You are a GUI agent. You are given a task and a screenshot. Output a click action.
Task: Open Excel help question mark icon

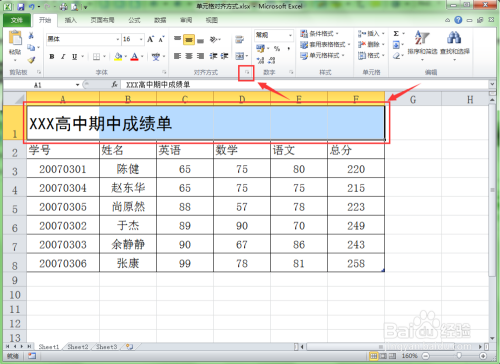[x=458, y=20]
